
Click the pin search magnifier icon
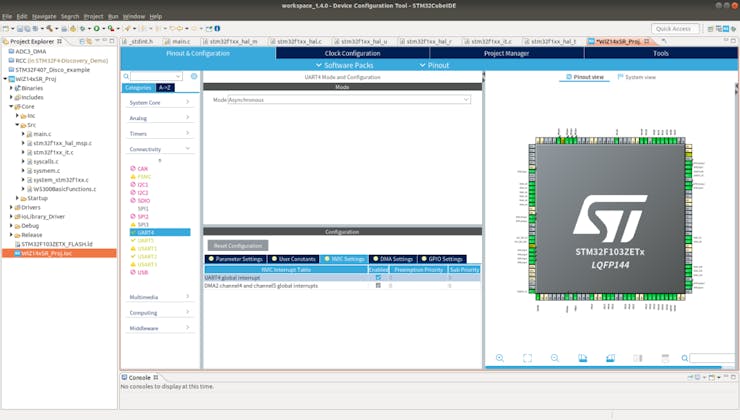point(685,359)
